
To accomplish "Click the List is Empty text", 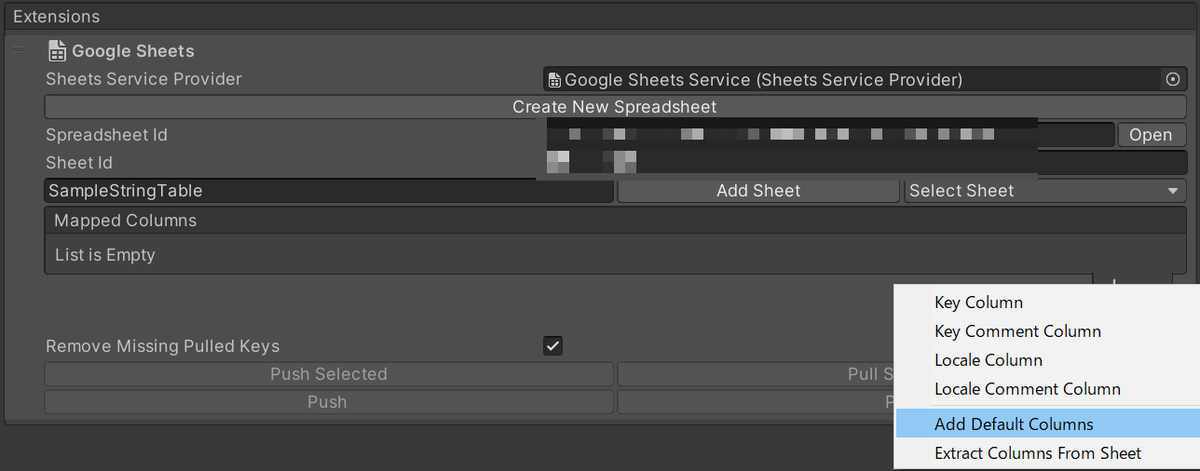I will [x=105, y=255].
